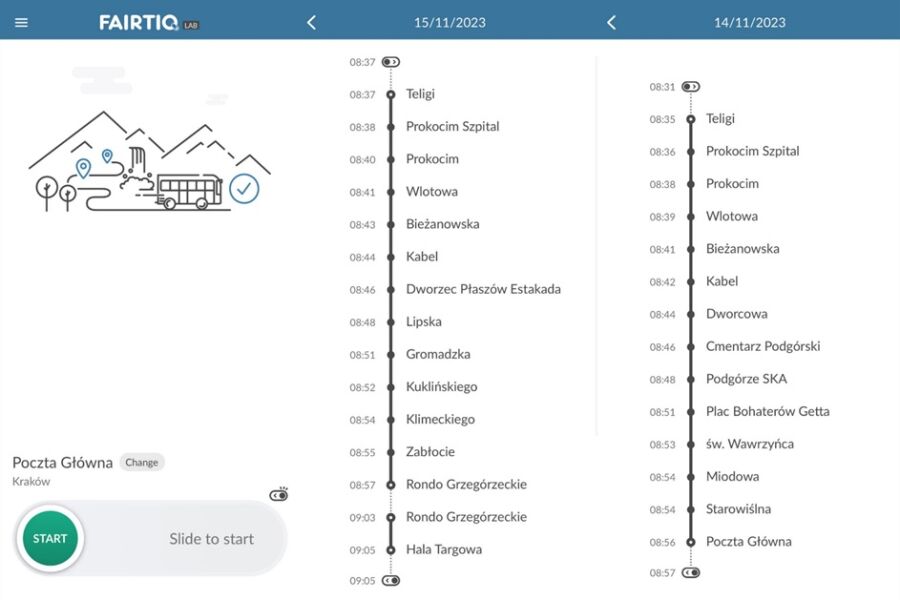This screenshot has height=600, width=900.
Task: Click the 08:31 trip start toggle icon
Action: coord(691,87)
